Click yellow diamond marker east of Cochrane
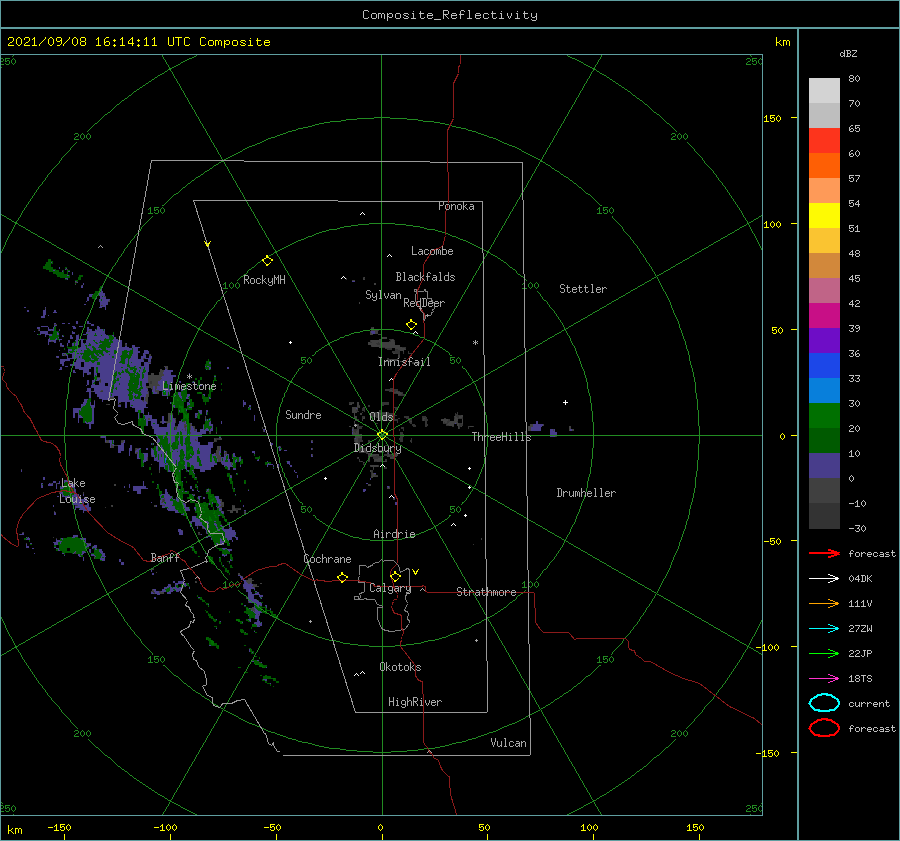This screenshot has height=841, width=900. [x=342, y=578]
